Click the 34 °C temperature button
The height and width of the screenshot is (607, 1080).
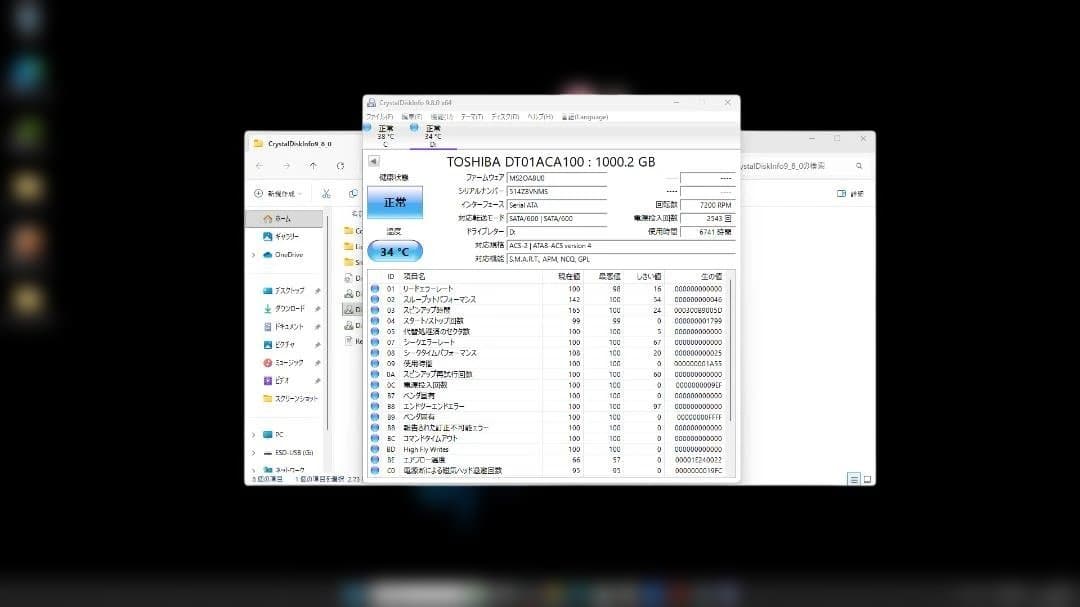pyautogui.click(x=395, y=251)
